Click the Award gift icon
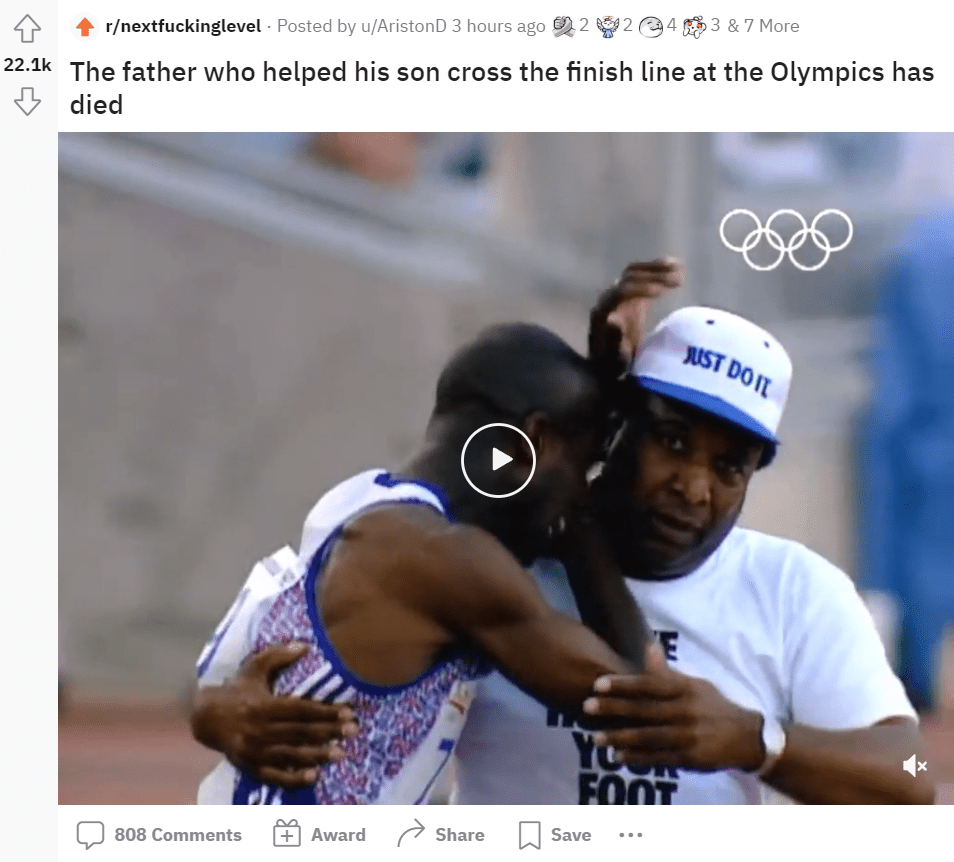The width and height of the screenshot is (954, 862). pos(287,833)
